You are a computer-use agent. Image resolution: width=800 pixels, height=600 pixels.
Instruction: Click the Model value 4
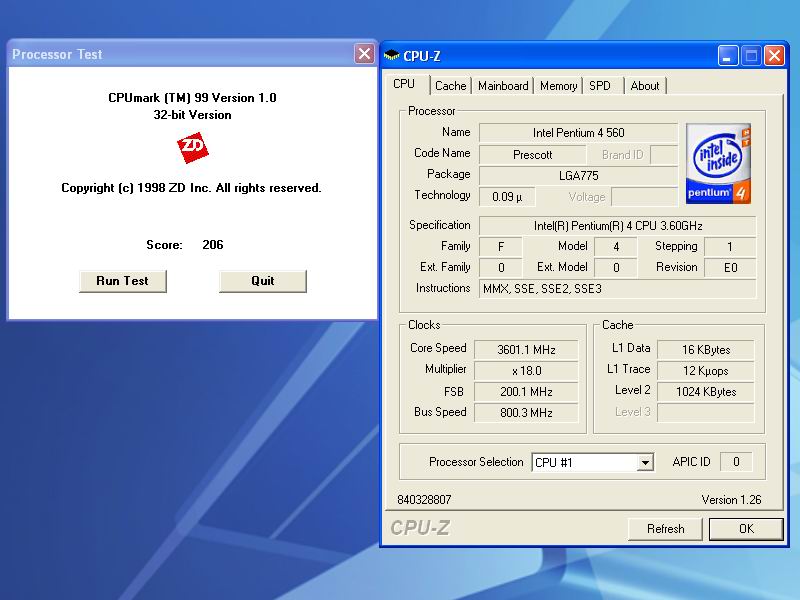coord(616,247)
